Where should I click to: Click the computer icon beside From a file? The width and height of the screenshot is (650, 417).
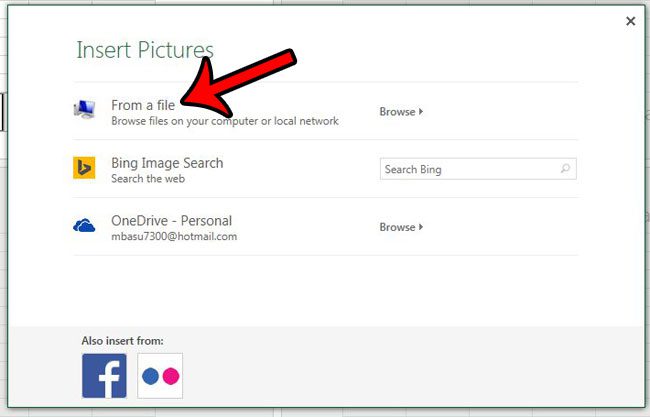coord(84,111)
